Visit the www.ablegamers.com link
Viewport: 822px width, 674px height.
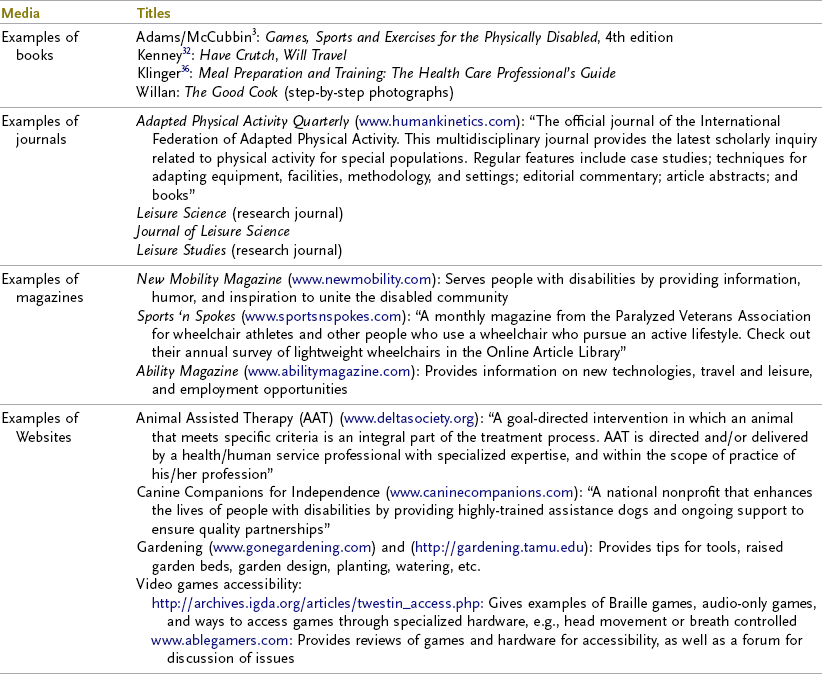(221, 640)
